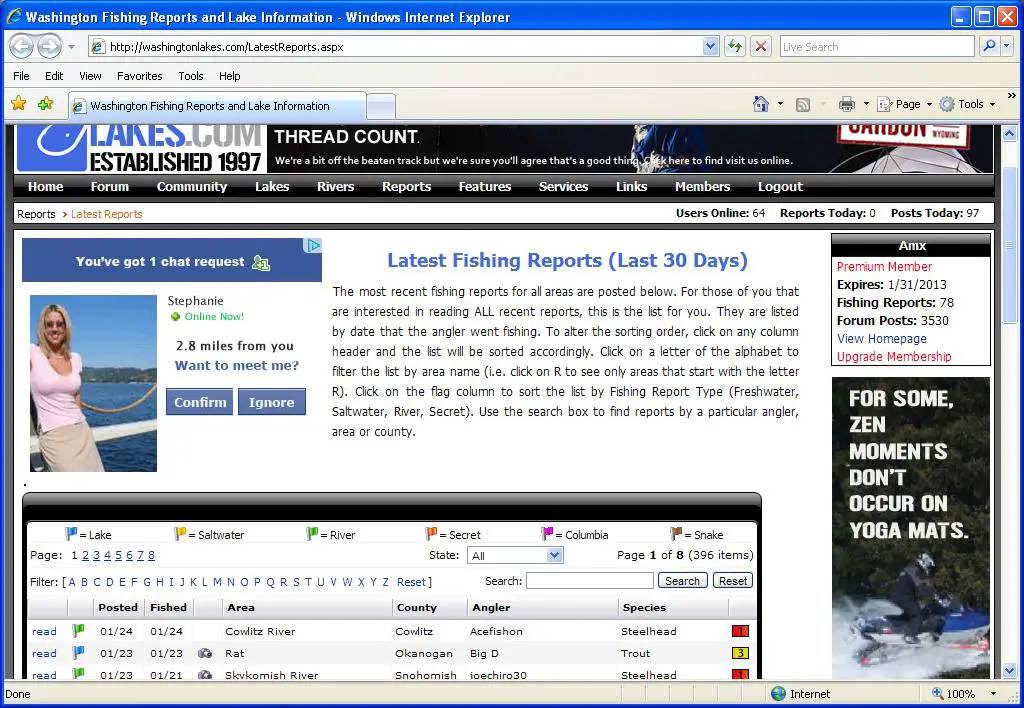The image size is (1024, 708).
Task: Click the browser Back arrow button
Action: coord(21,46)
